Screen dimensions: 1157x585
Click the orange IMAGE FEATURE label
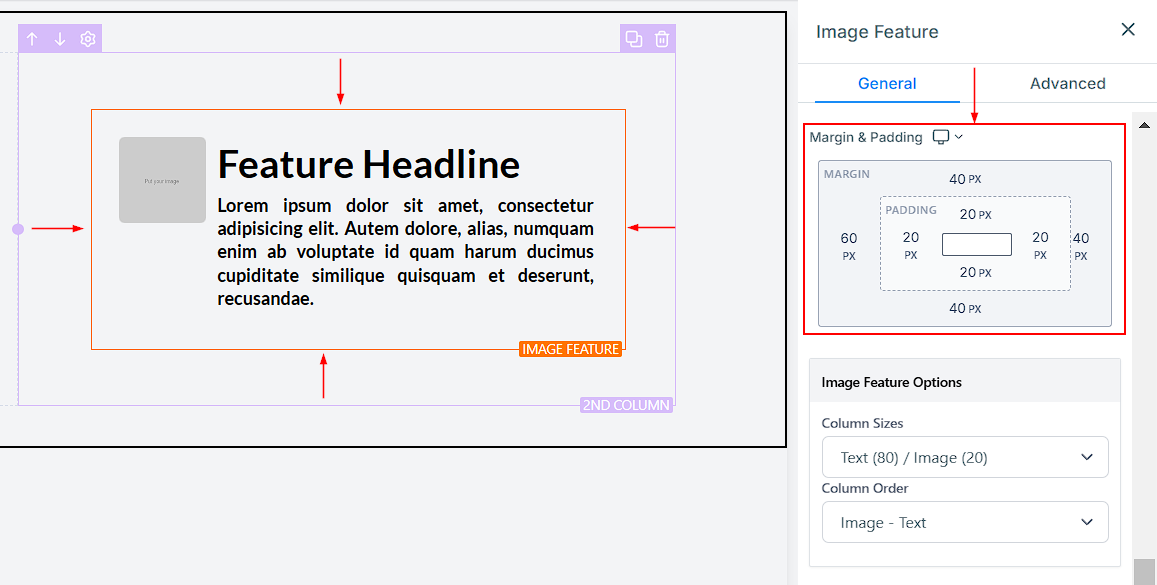(571, 349)
